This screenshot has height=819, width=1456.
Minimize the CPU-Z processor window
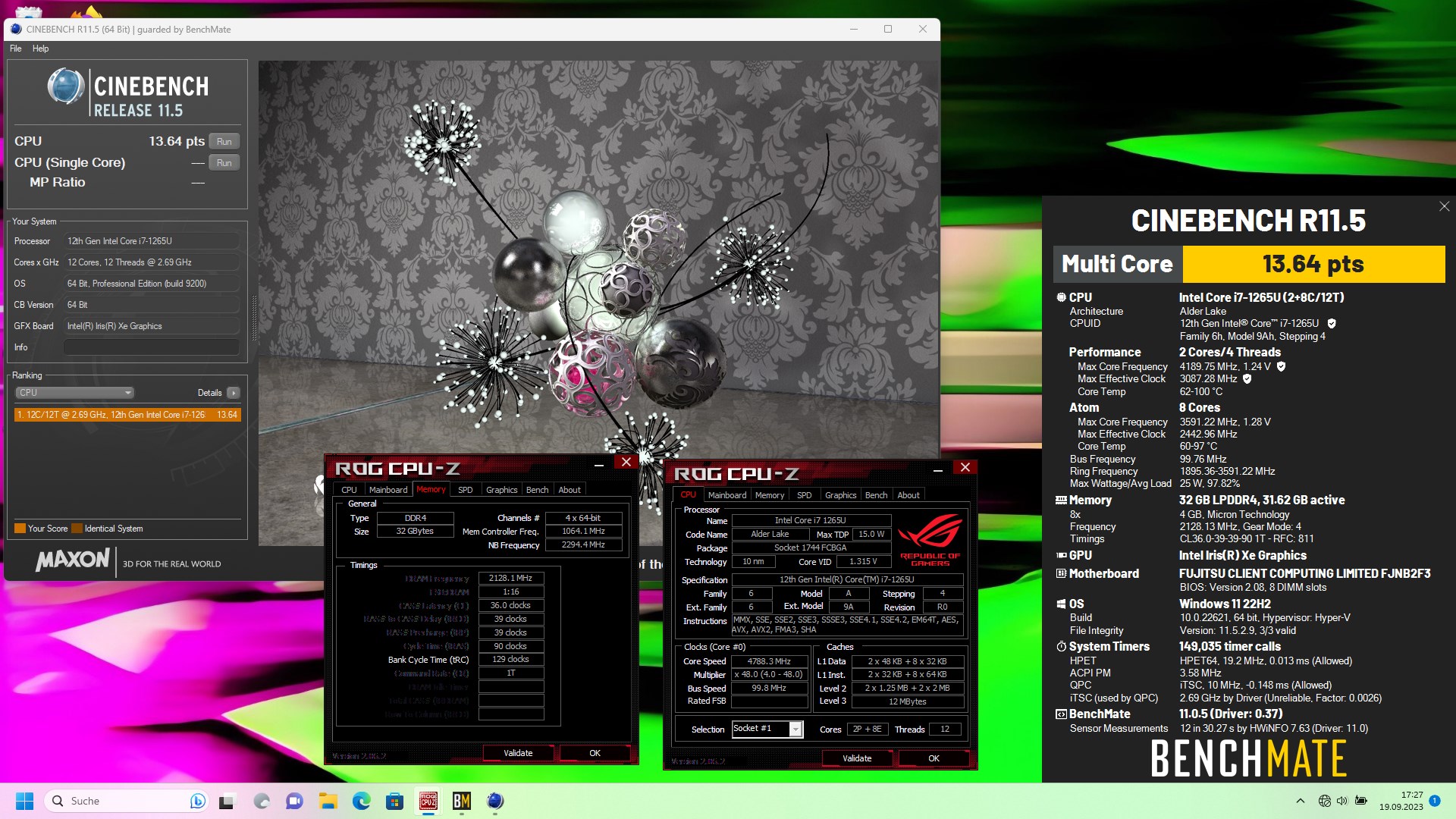click(938, 469)
